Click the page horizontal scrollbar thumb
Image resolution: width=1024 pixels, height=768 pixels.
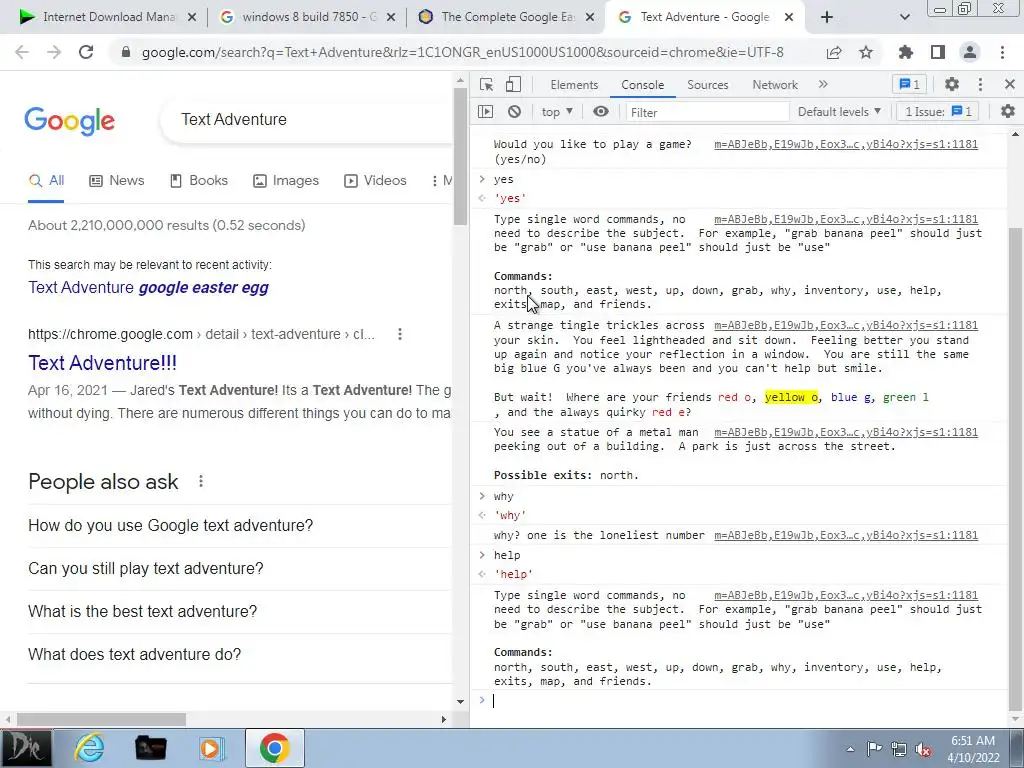[x=101, y=720]
